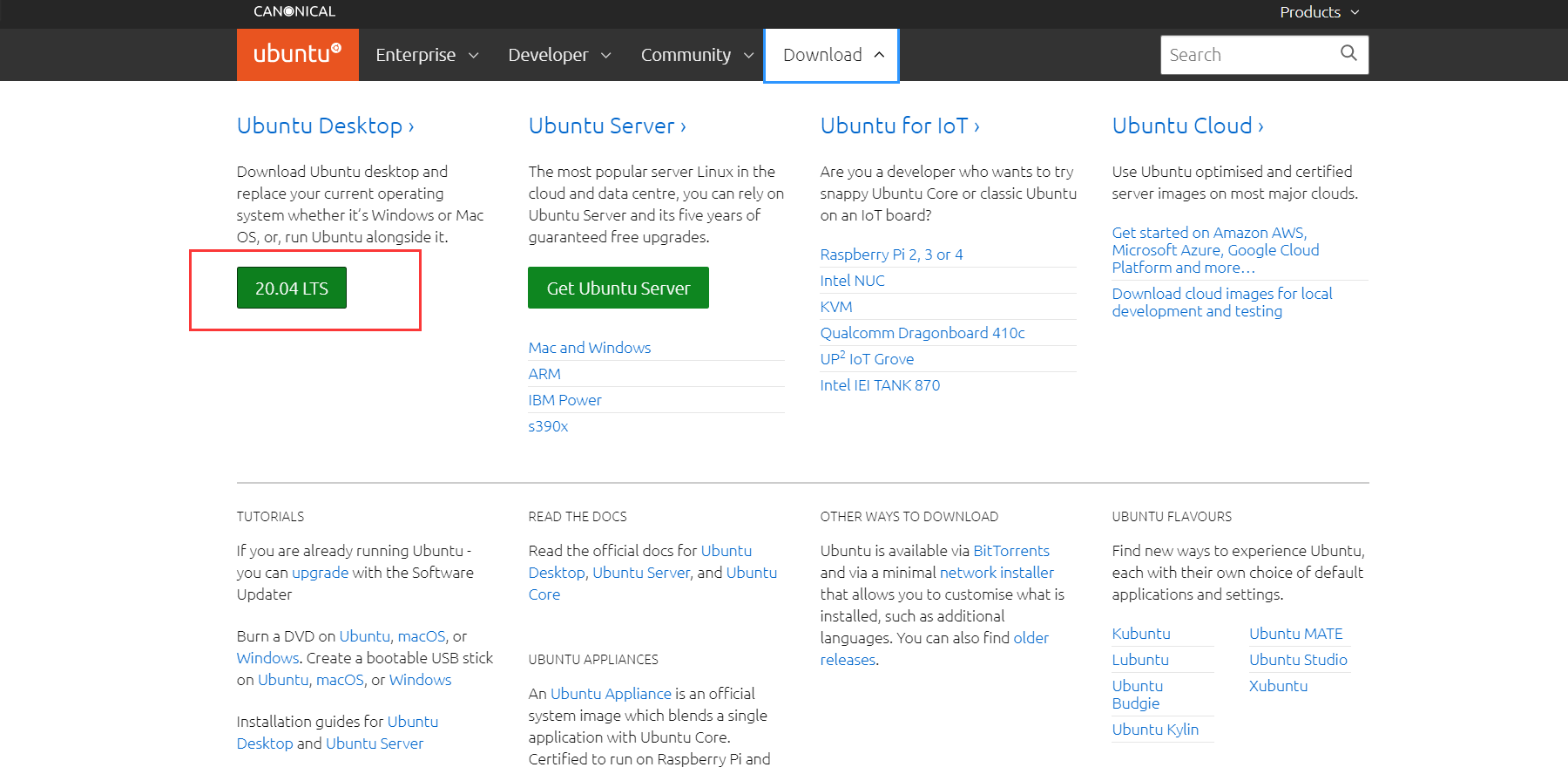
Task: Expand the Community menu
Action: coord(696,55)
